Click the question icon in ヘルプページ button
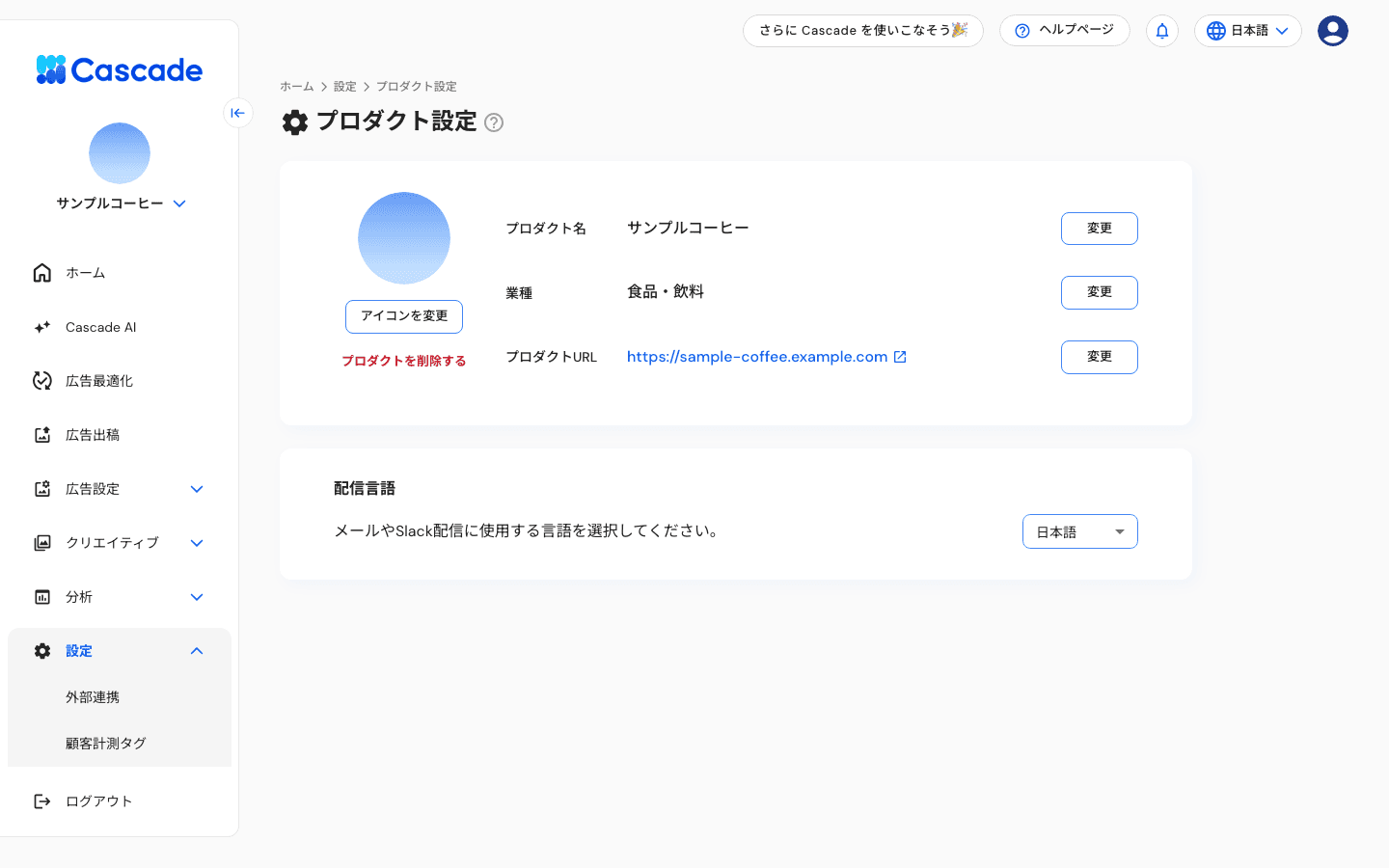The width and height of the screenshot is (1389, 868). click(x=1022, y=31)
